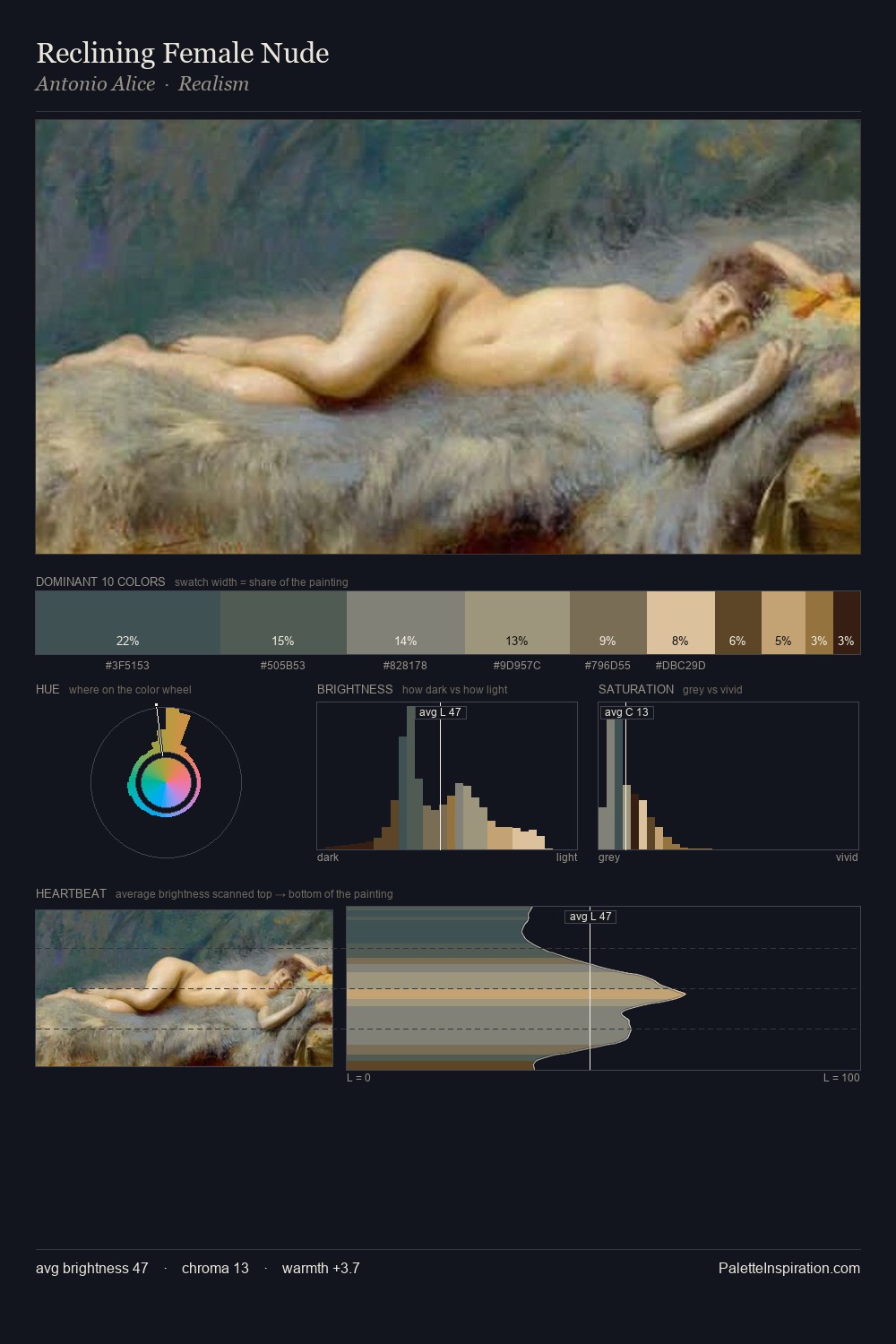Click the 8% pale peach swatch
Image resolution: width=896 pixels, height=1344 pixels.
click(681, 623)
